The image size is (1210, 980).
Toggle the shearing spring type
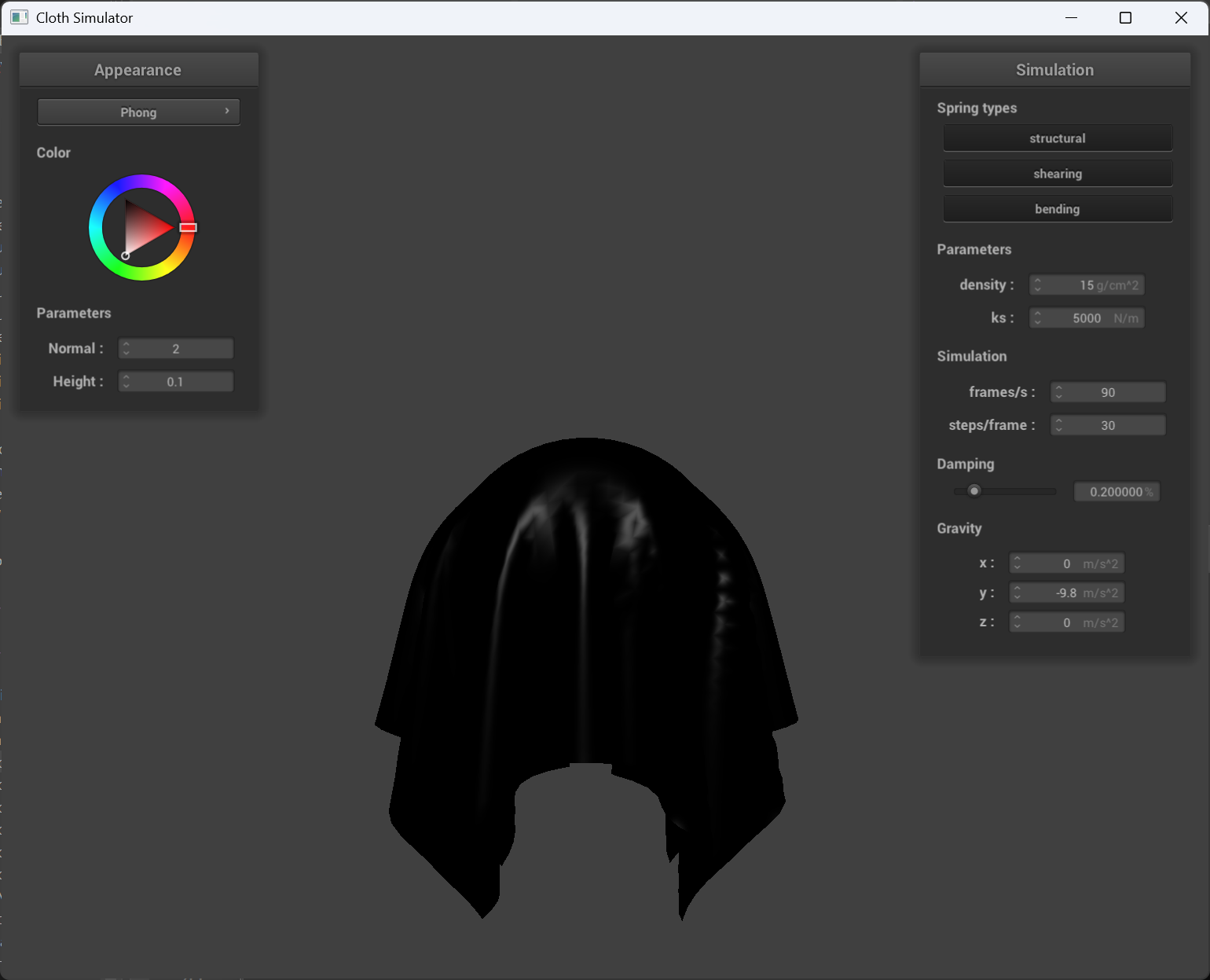click(x=1058, y=174)
